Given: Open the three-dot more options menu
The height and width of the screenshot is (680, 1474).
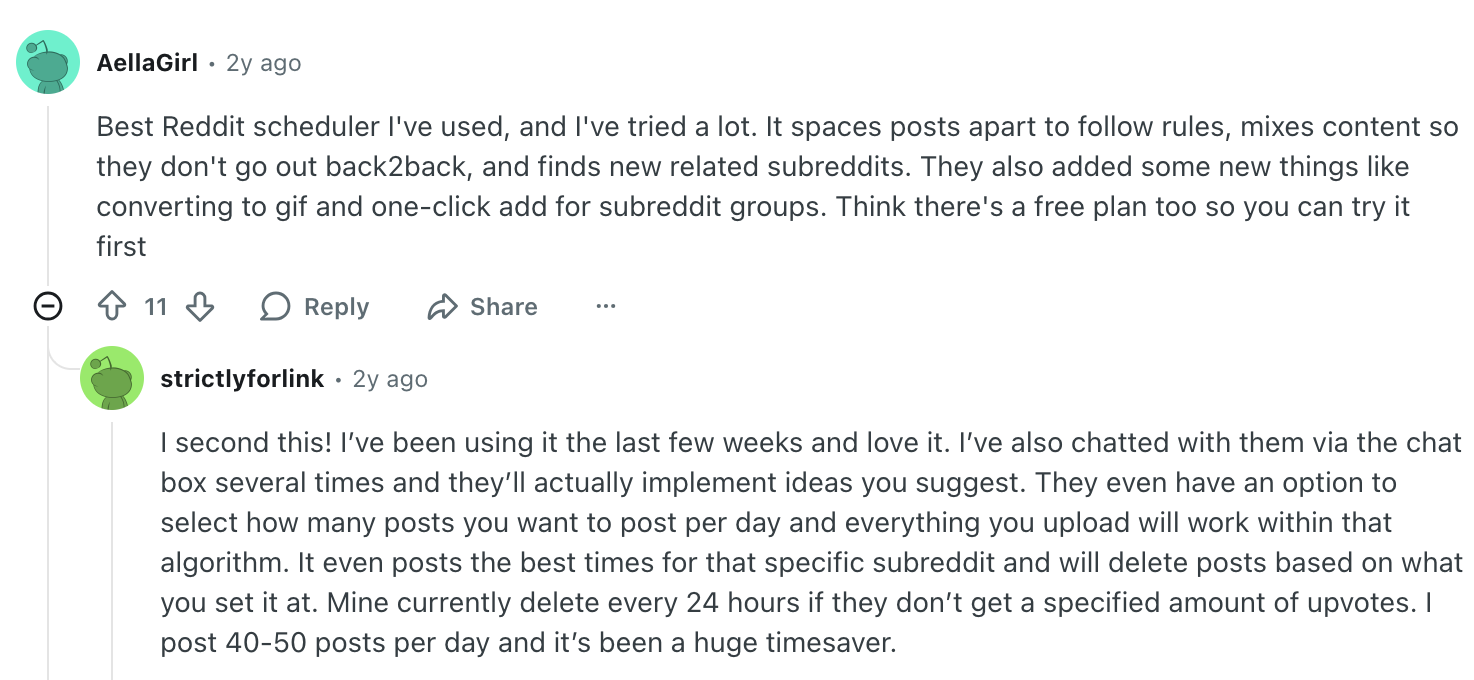Looking at the screenshot, I should [605, 306].
